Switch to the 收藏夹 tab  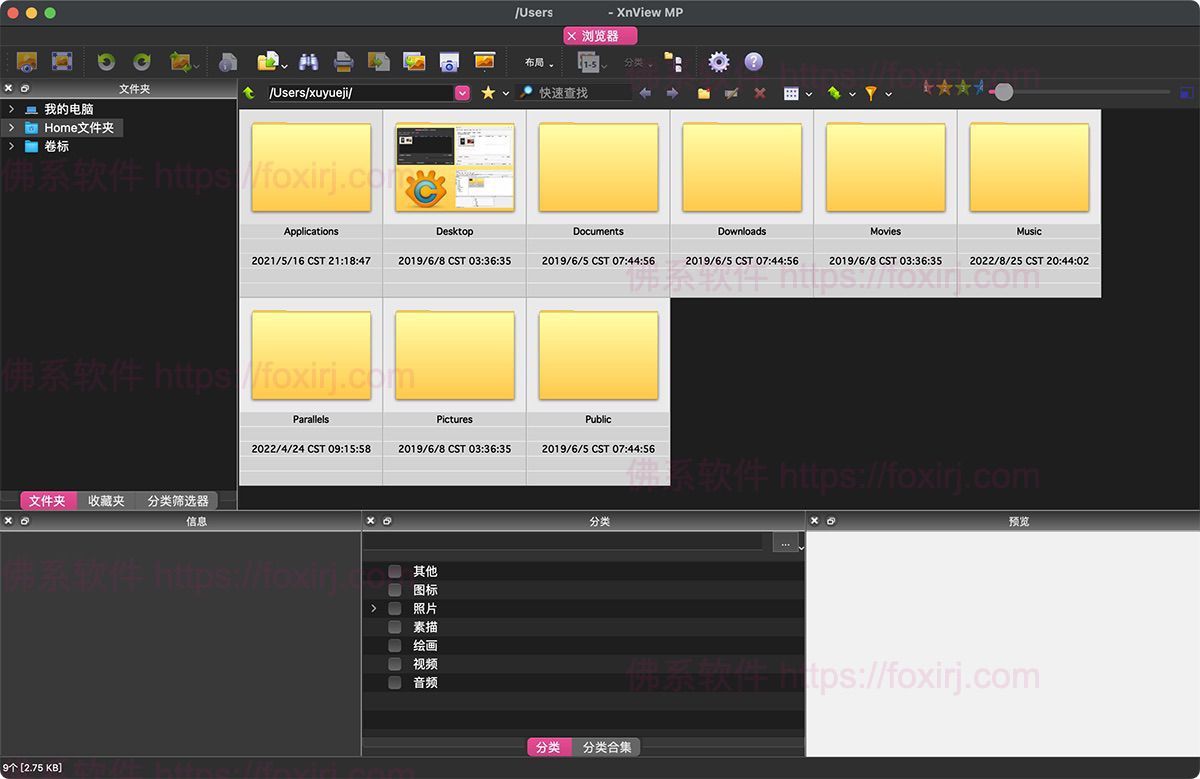pyautogui.click(x=106, y=501)
